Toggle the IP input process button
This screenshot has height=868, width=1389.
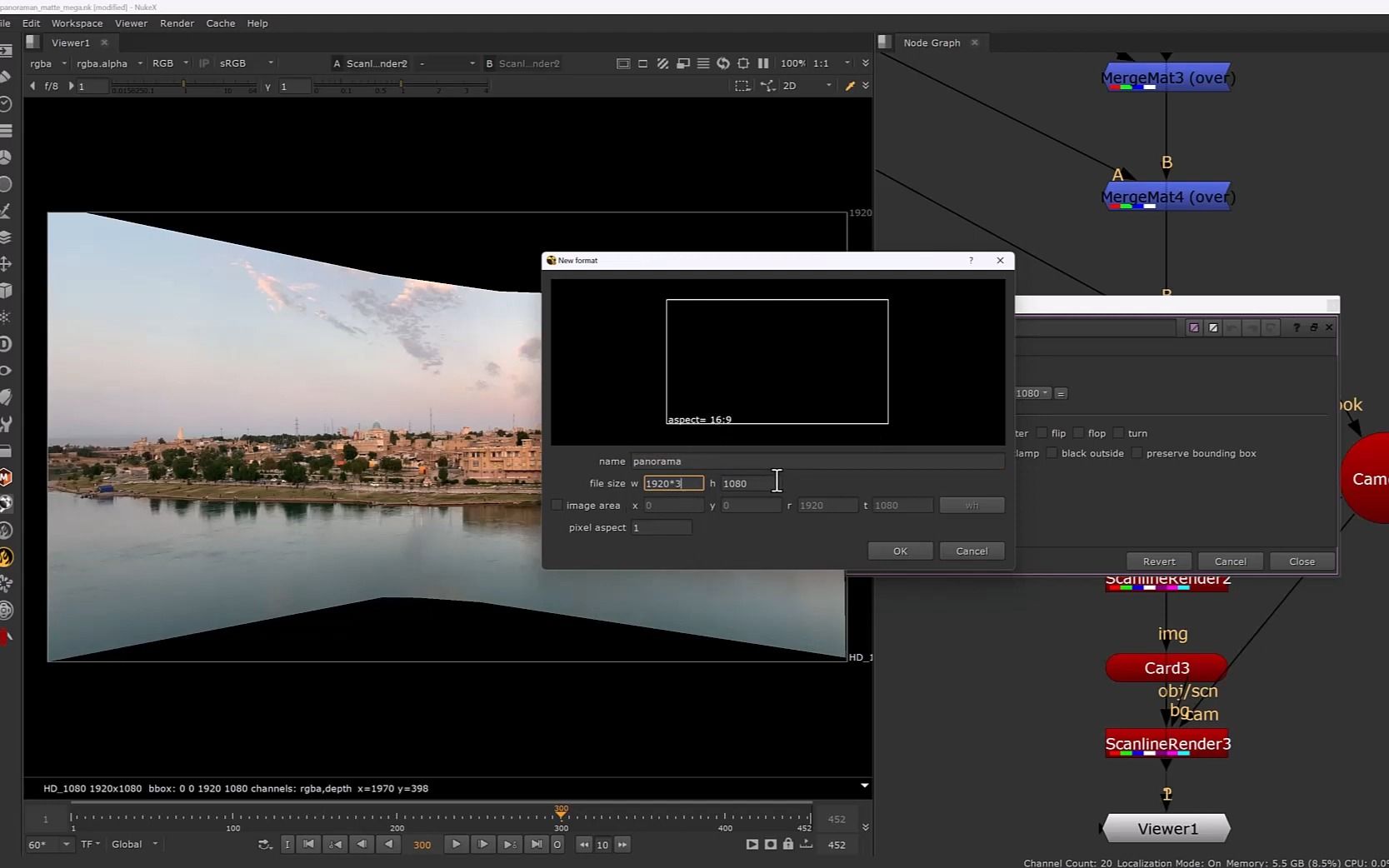click(x=204, y=63)
